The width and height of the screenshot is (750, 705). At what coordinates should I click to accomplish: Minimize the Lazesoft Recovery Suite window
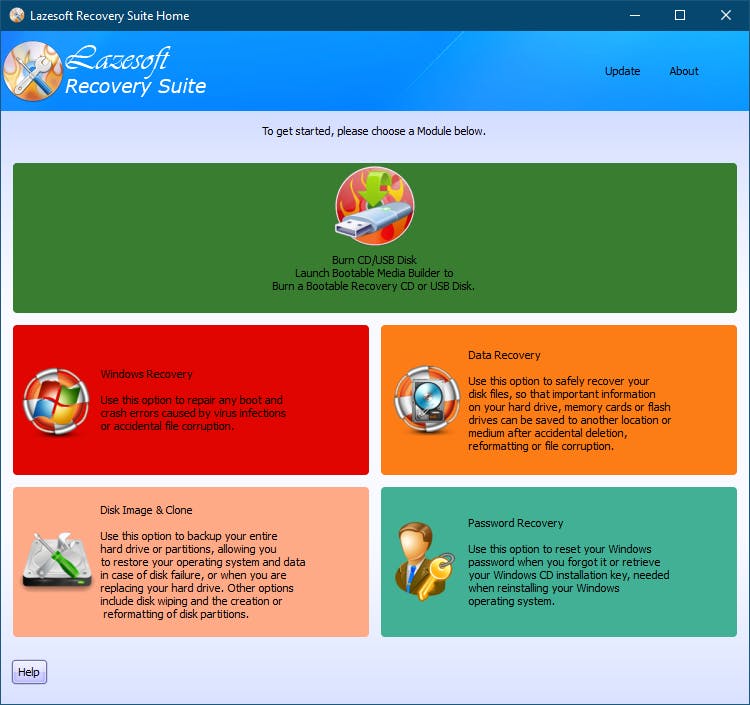pyautogui.click(x=635, y=15)
